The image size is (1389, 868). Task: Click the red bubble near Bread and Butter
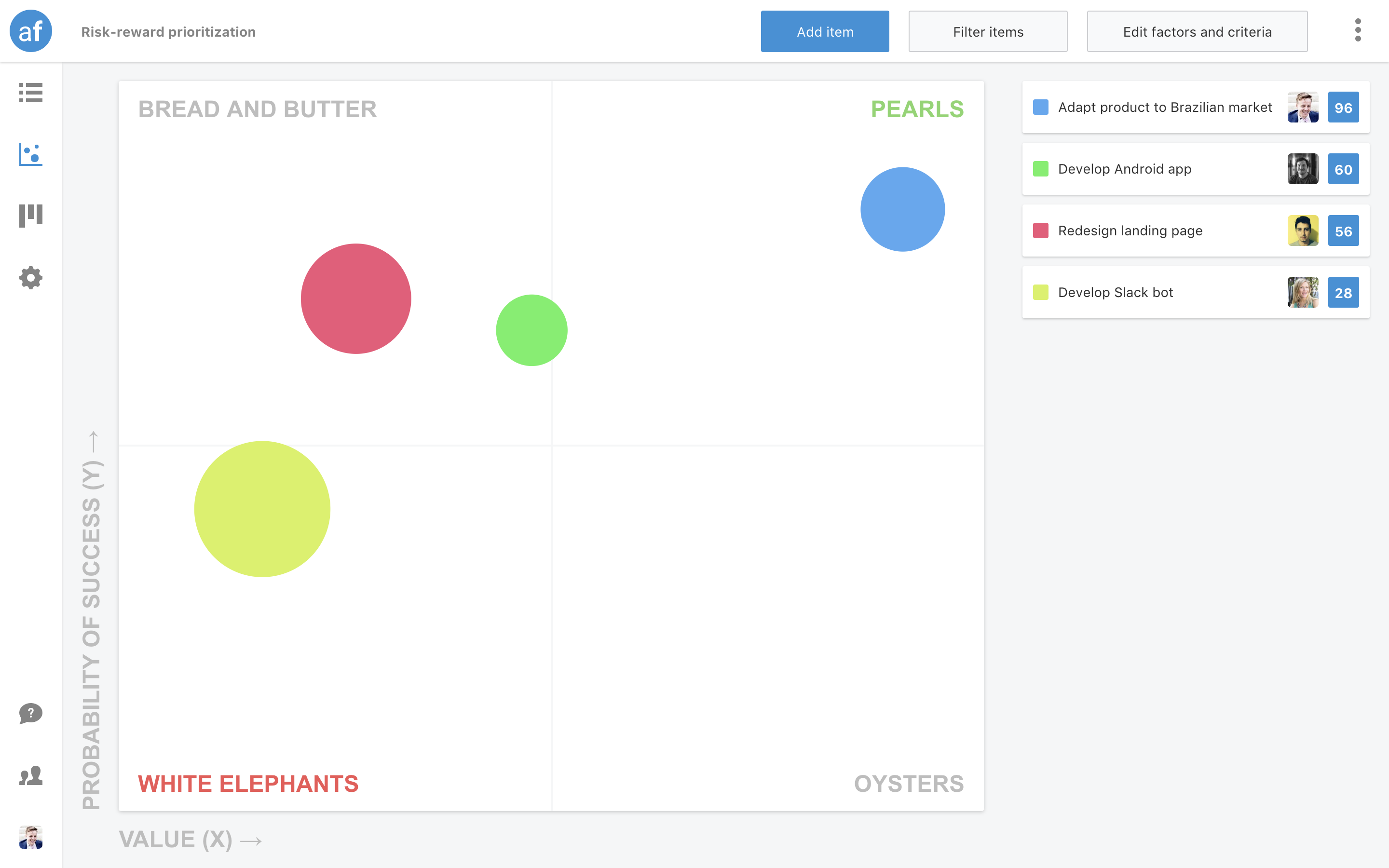click(356, 298)
